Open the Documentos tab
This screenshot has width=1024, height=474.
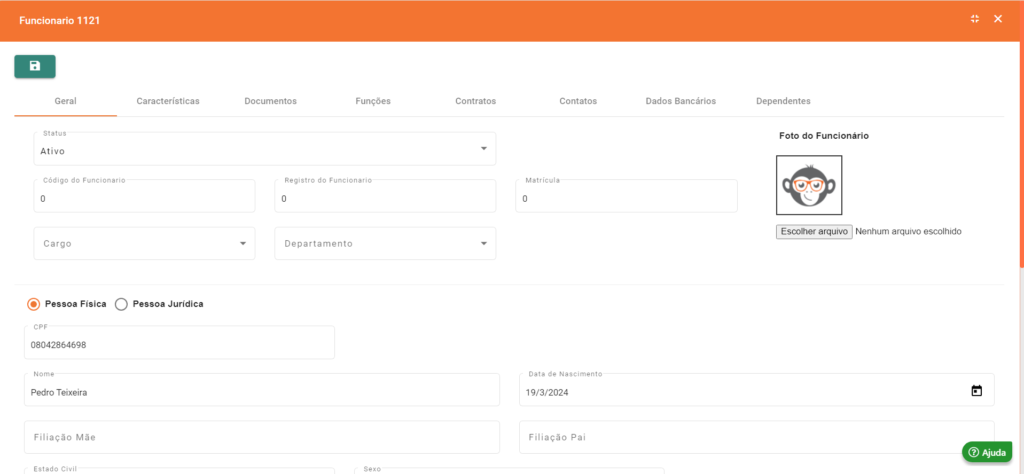pyautogui.click(x=270, y=101)
